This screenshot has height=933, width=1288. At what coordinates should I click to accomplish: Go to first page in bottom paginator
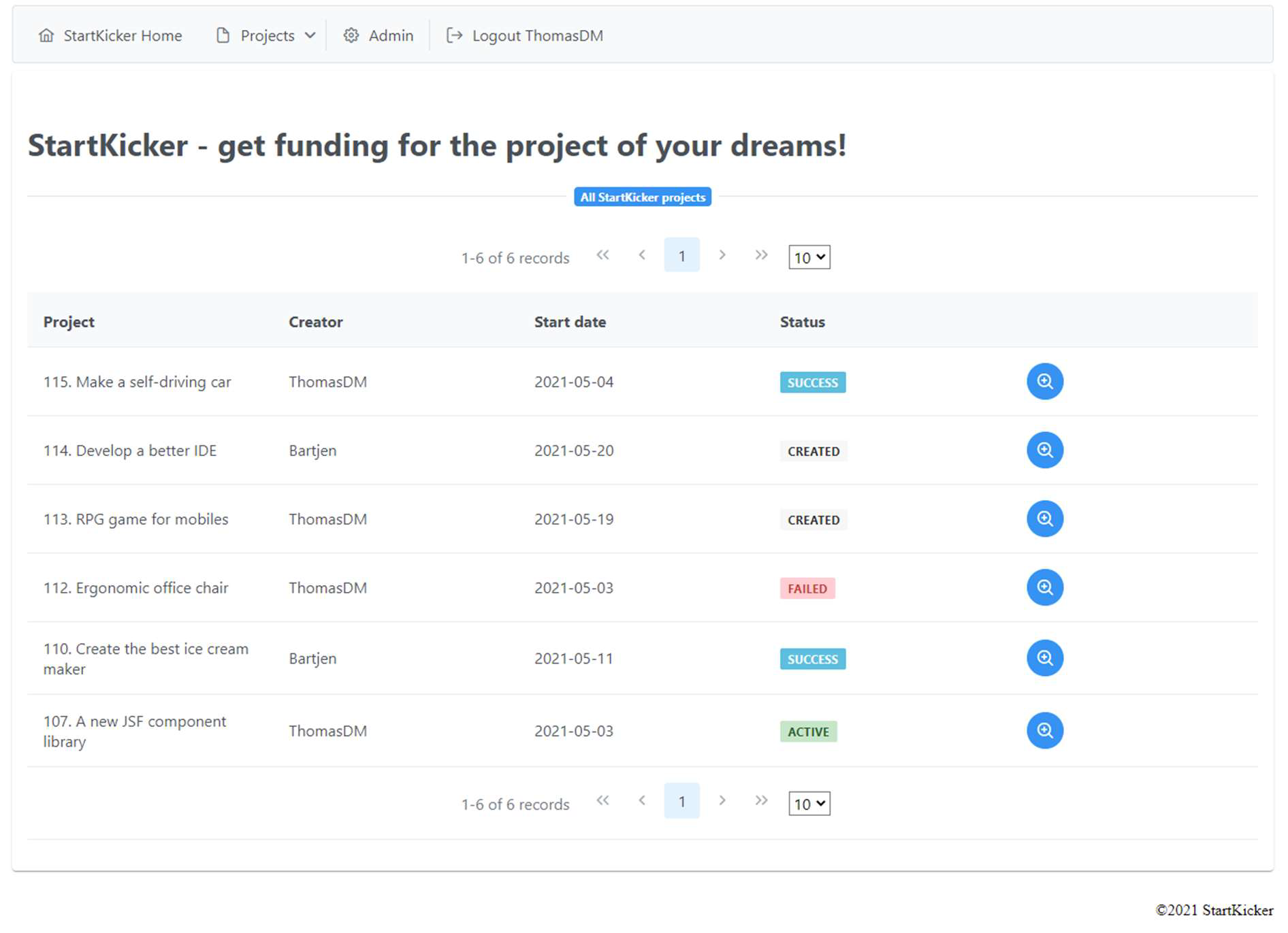602,801
